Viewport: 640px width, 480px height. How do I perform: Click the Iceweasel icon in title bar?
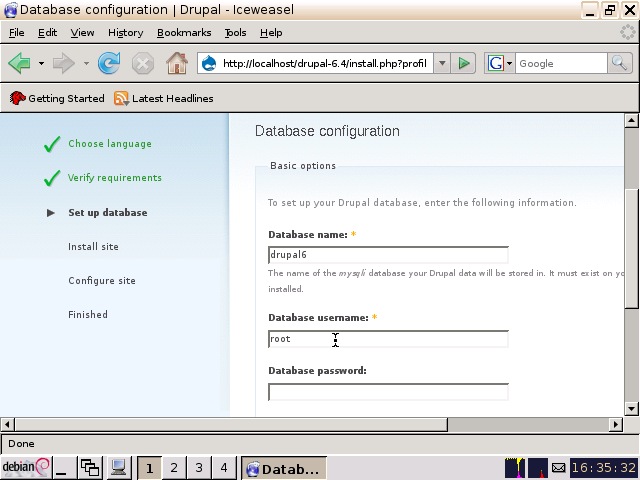coord(10,10)
